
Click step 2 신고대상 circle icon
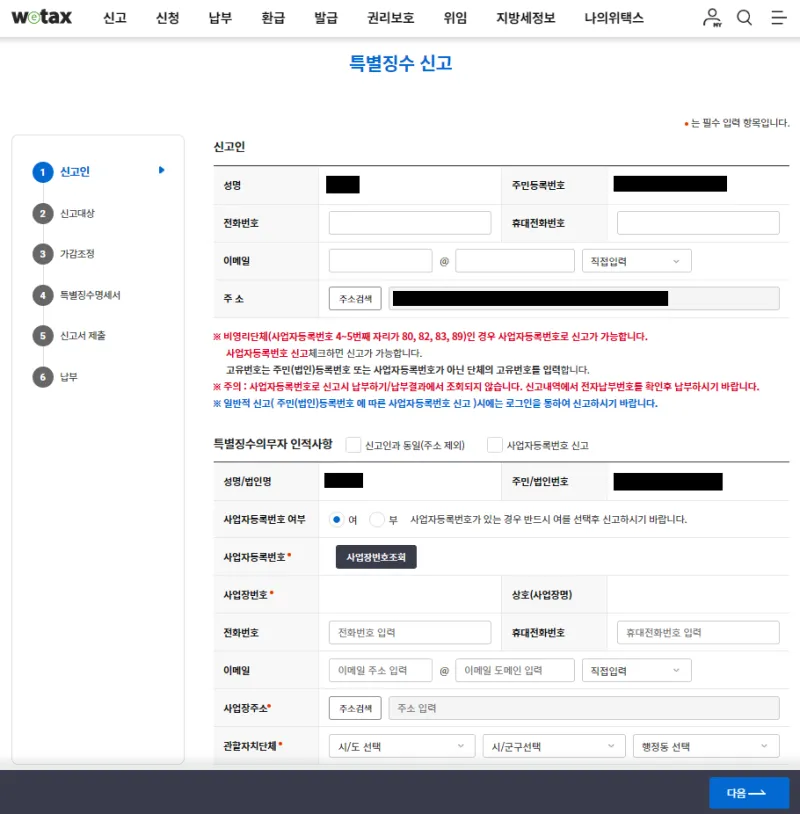[42, 213]
